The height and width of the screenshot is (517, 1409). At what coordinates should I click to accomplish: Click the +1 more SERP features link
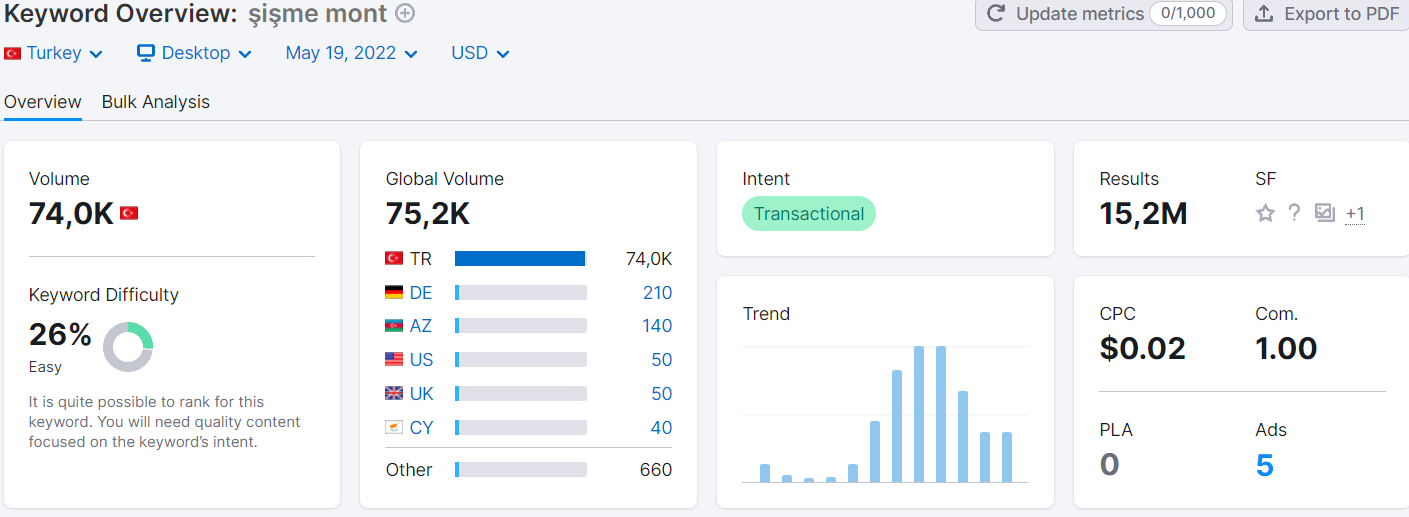pyautogui.click(x=1355, y=213)
